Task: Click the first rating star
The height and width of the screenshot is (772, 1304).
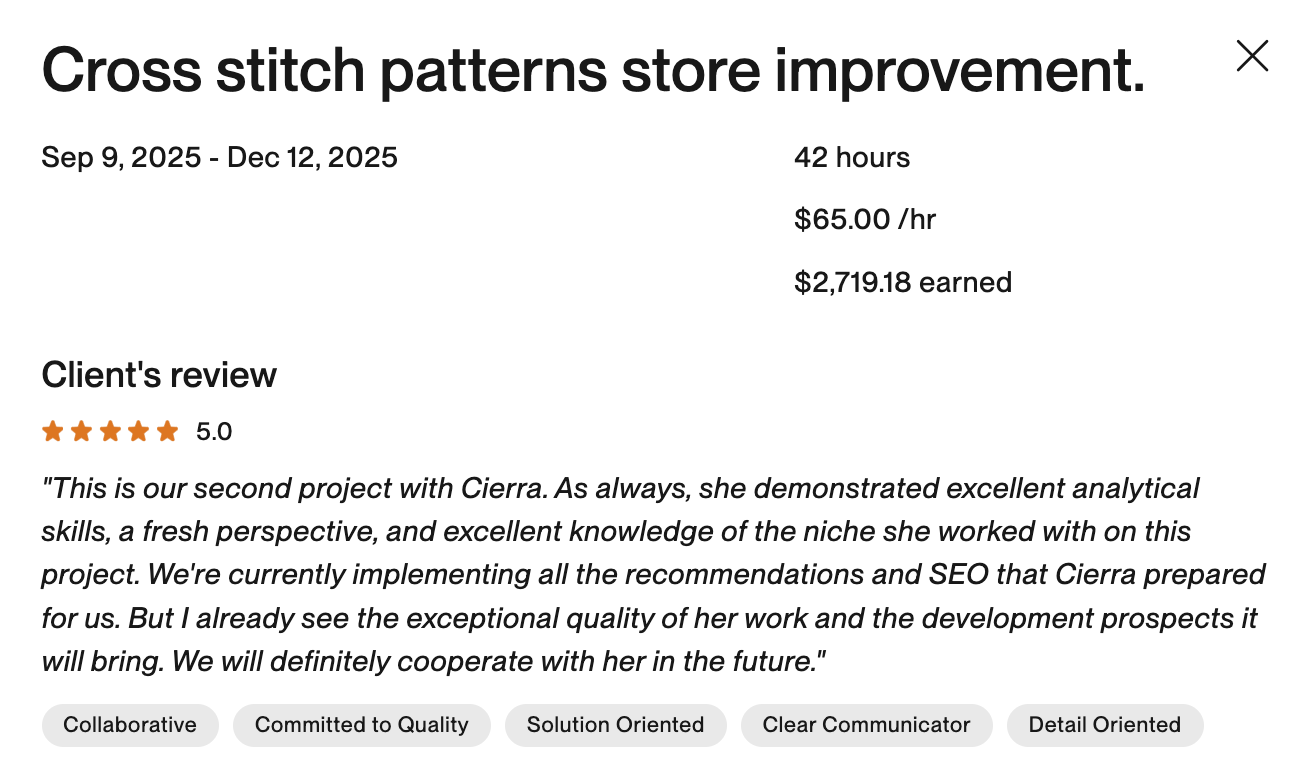Action: pyautogui.click(x=53, y=432)
